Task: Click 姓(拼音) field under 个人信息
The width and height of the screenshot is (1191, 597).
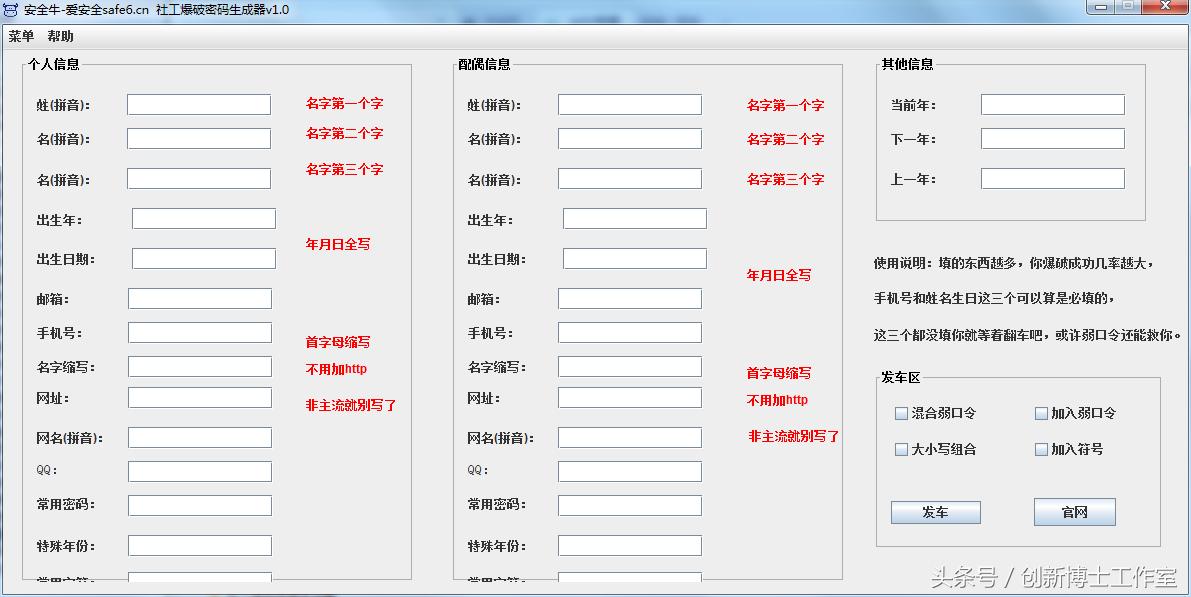Action: 198,104
